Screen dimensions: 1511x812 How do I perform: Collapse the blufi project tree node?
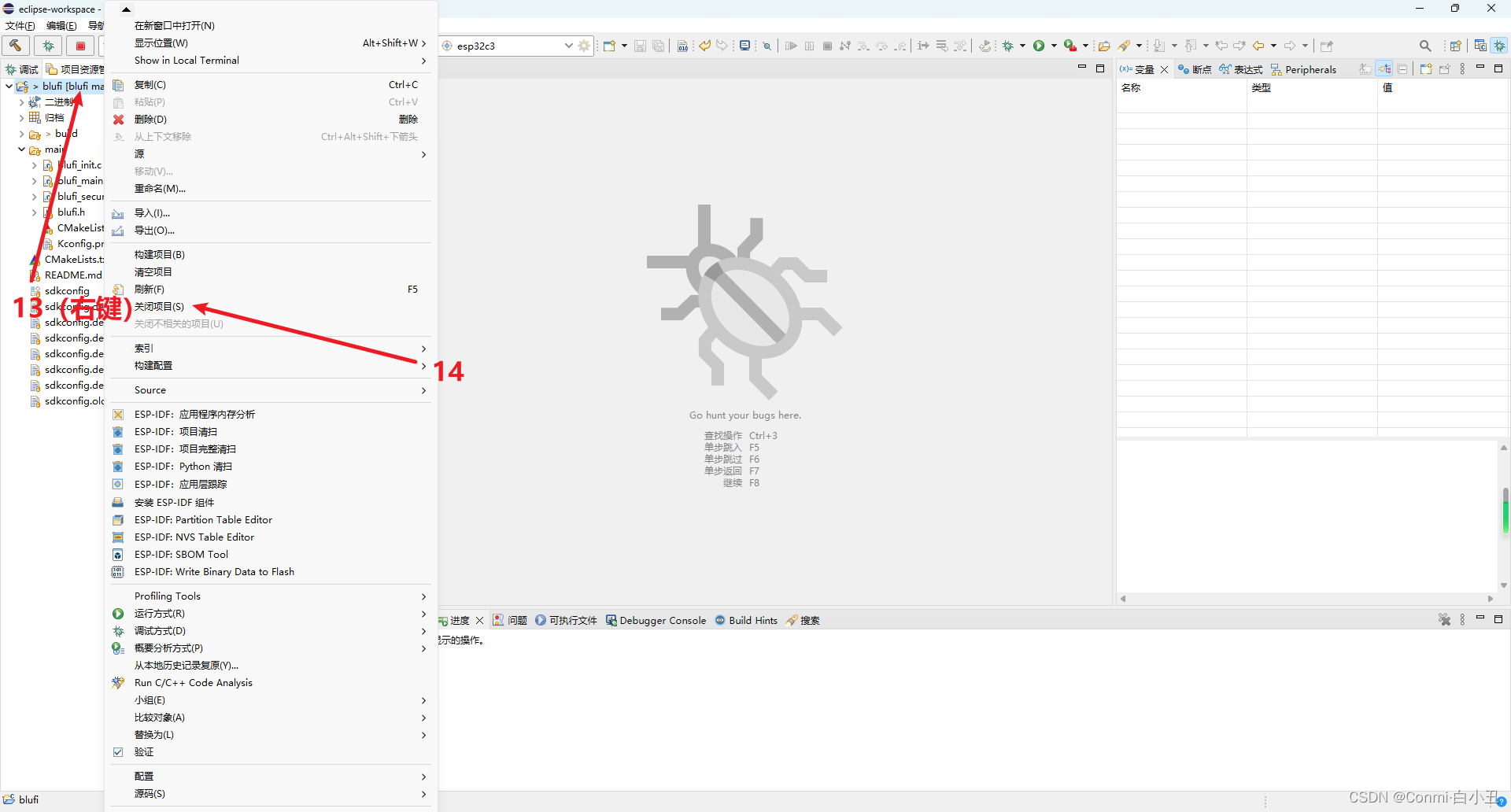[9, 86]
